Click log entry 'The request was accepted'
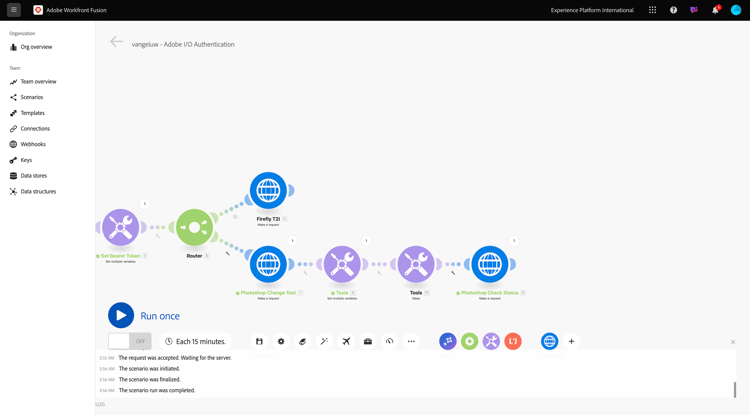The width and height of the screenshot is (750, 415). (x=175, y=358)
